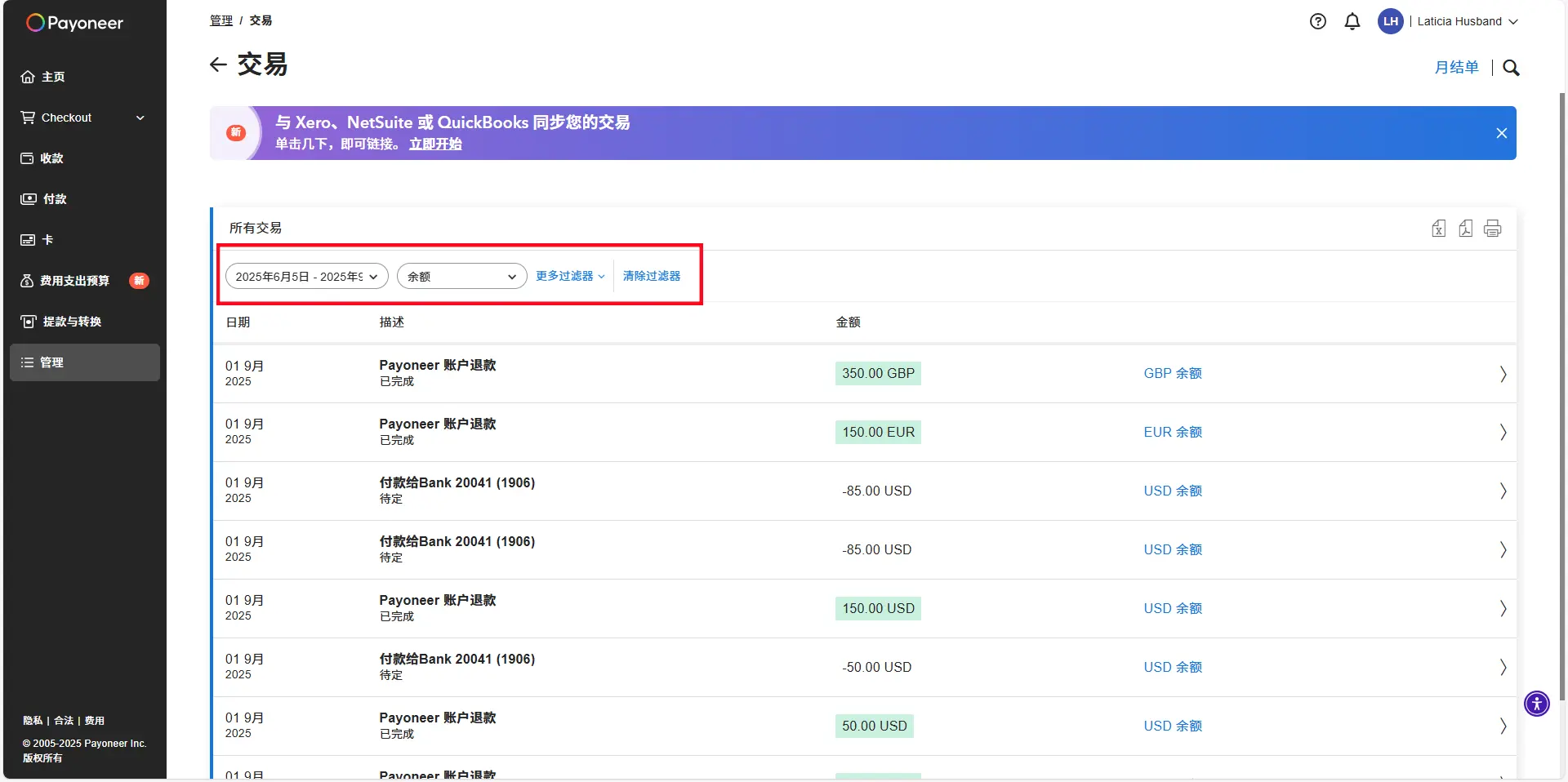This screenshot has width=1568, height=782.
Task: Open GBP 余额 link
Action: [x=1173, y=374]
